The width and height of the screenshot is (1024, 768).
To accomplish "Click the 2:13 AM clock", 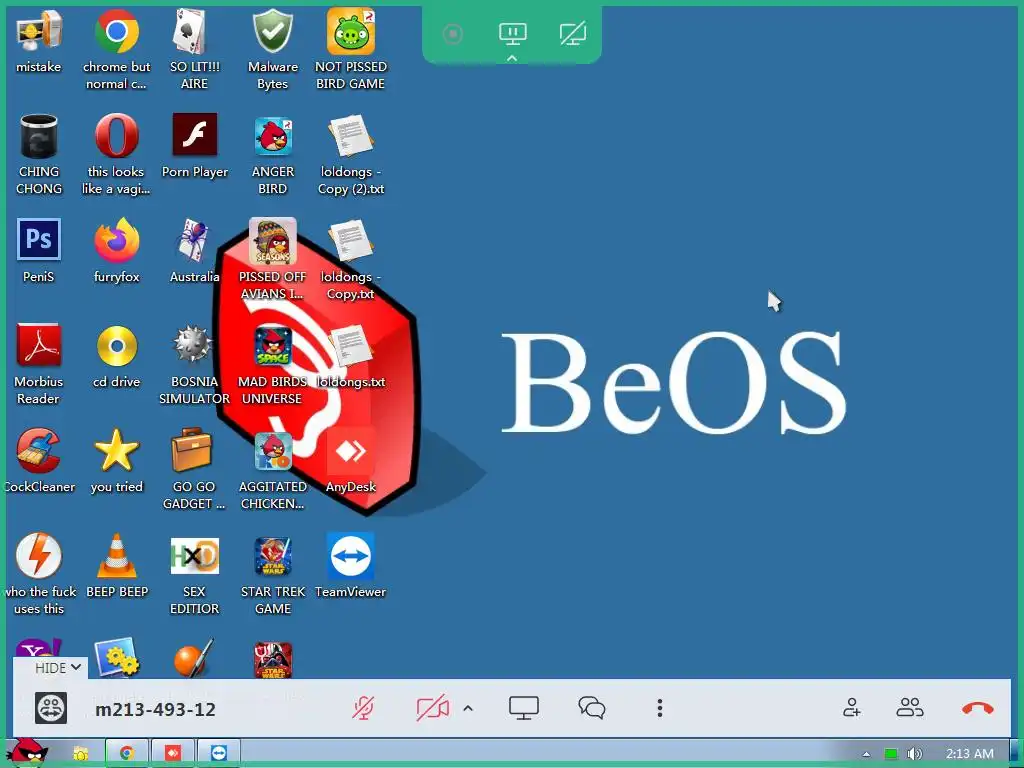I will [970, 754].
